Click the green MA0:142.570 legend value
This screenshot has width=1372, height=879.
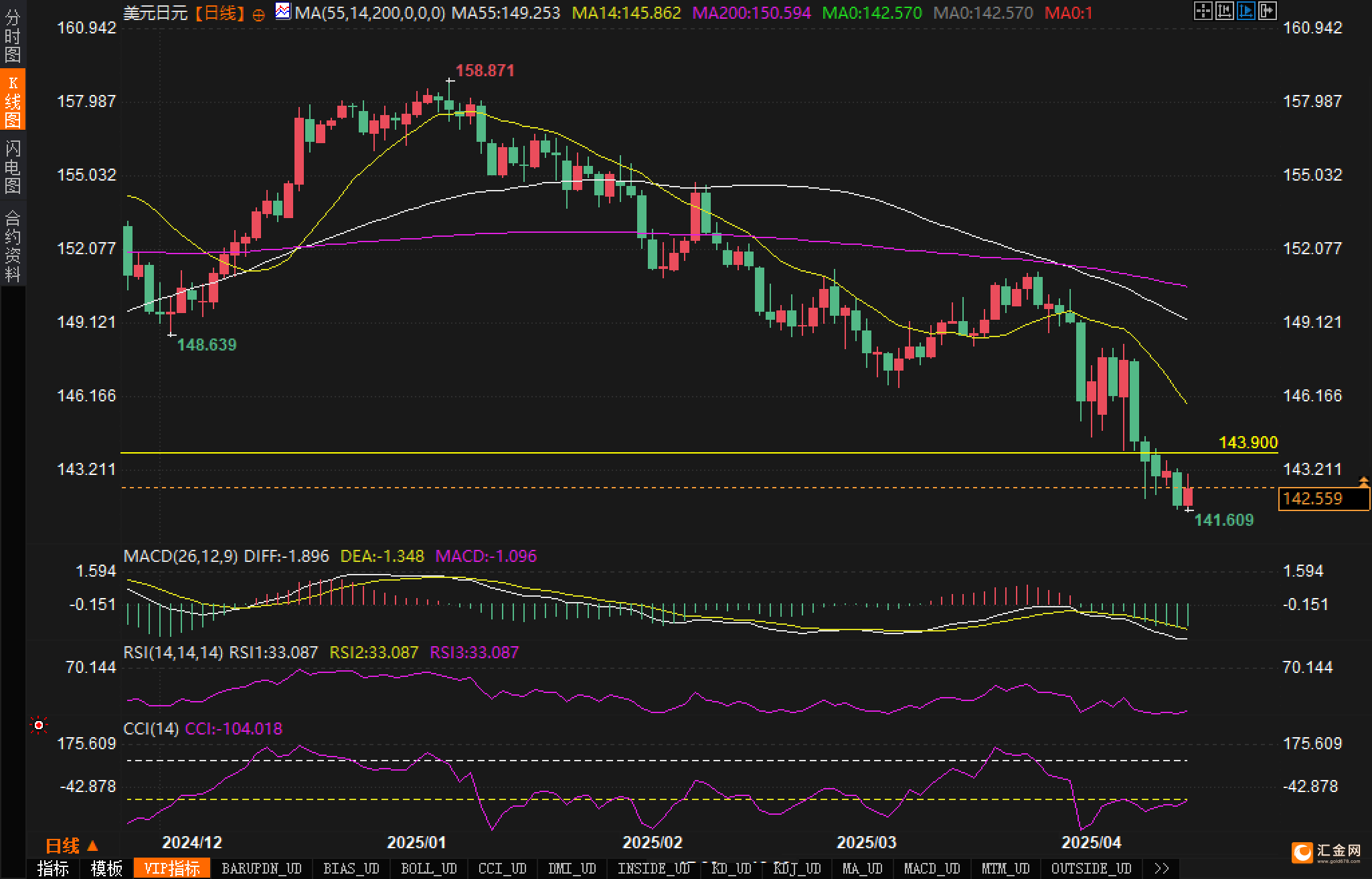(x=872, y=12)
